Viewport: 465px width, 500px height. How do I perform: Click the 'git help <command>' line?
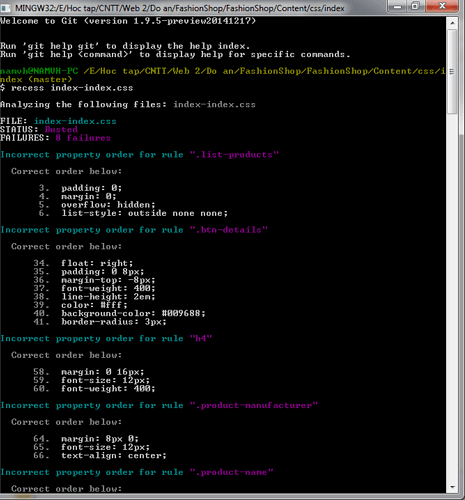point(175,54)
